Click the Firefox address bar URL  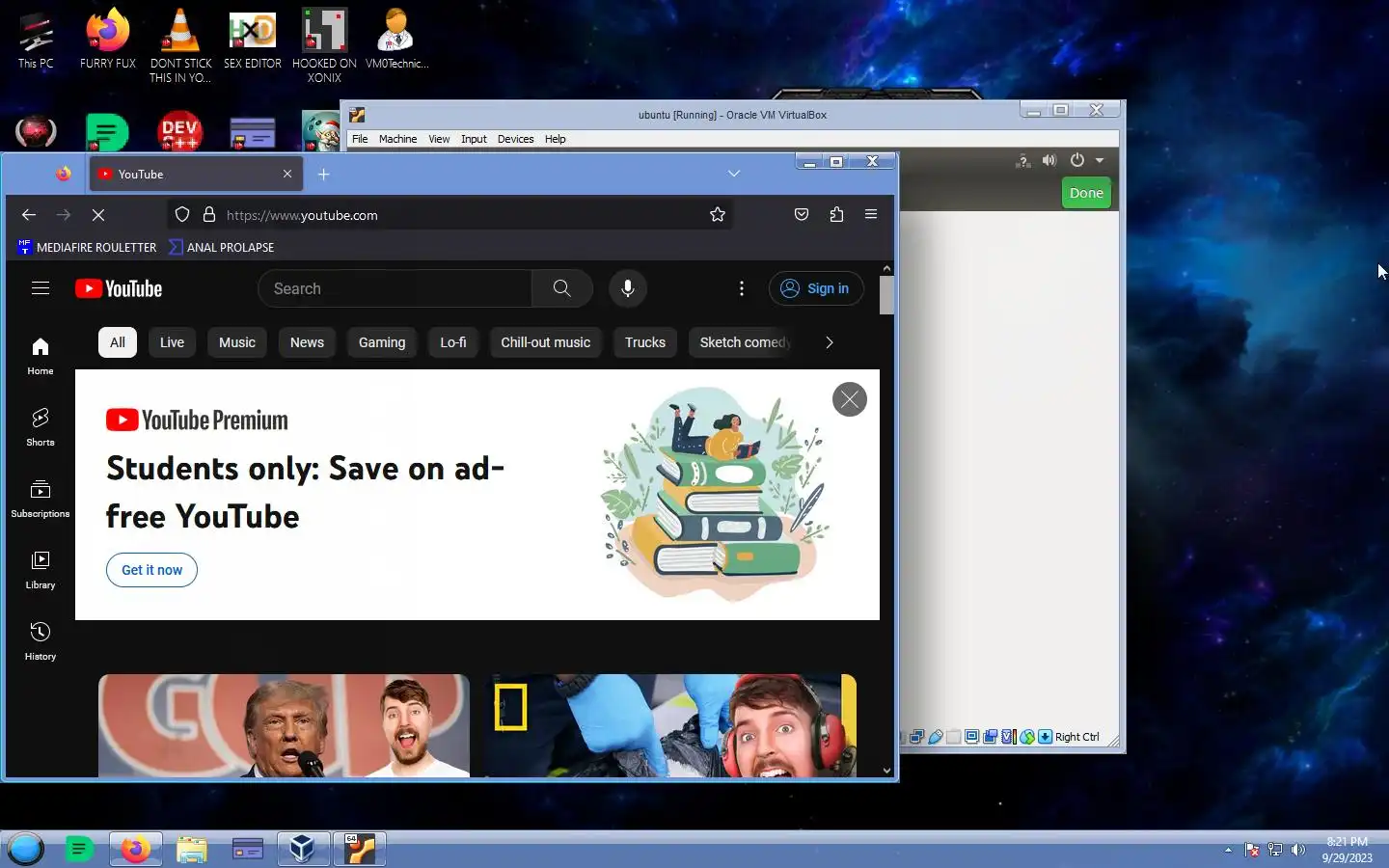pos(302,215)
